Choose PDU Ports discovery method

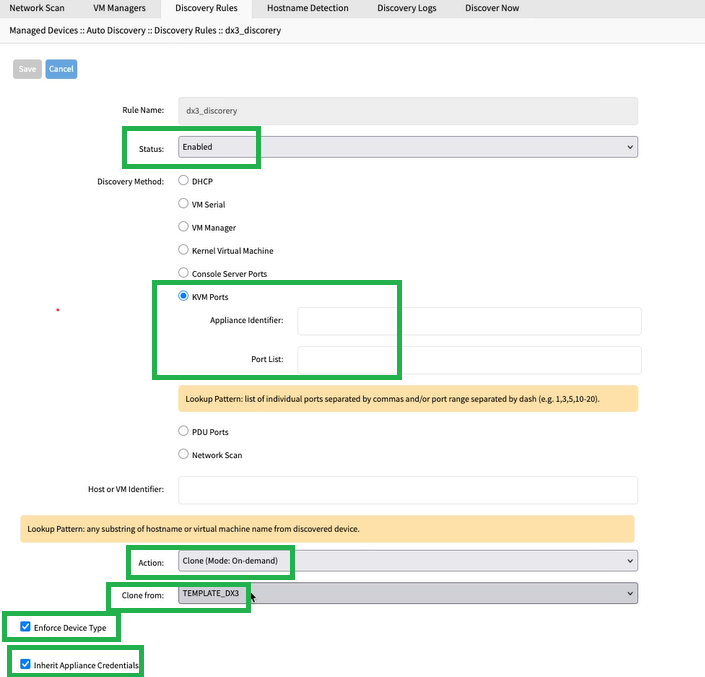[x=183, y=432]
